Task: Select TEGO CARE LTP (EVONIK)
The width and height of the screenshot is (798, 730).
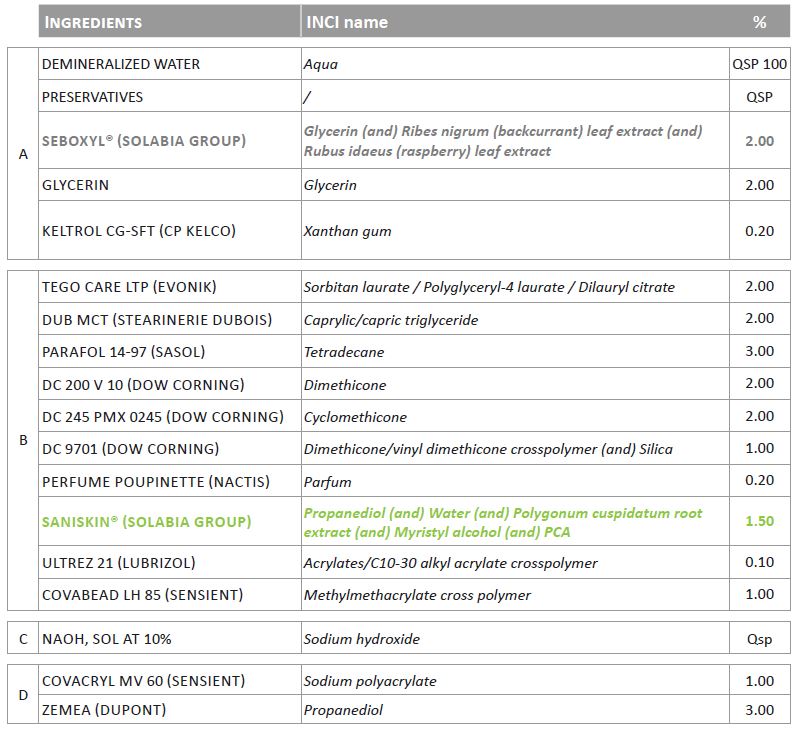Action: (x=129, y=287)
